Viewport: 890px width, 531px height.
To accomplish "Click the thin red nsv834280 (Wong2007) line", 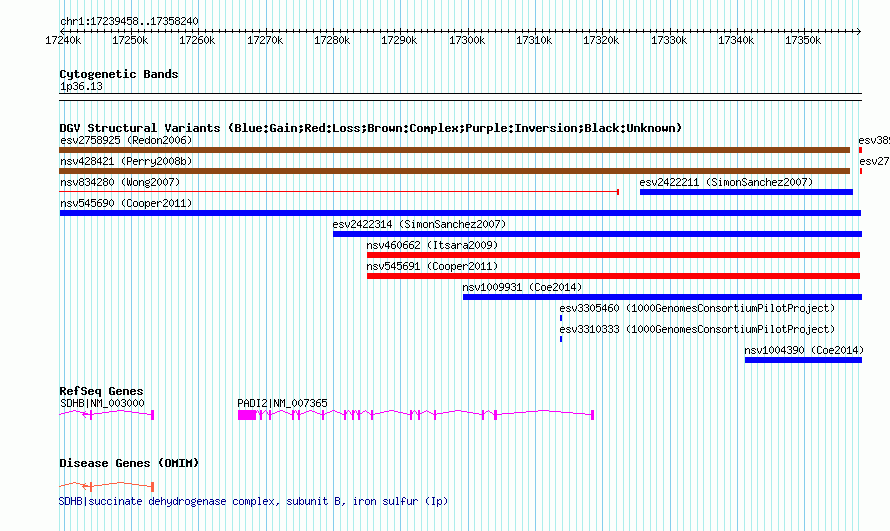I will coord(339,192).
